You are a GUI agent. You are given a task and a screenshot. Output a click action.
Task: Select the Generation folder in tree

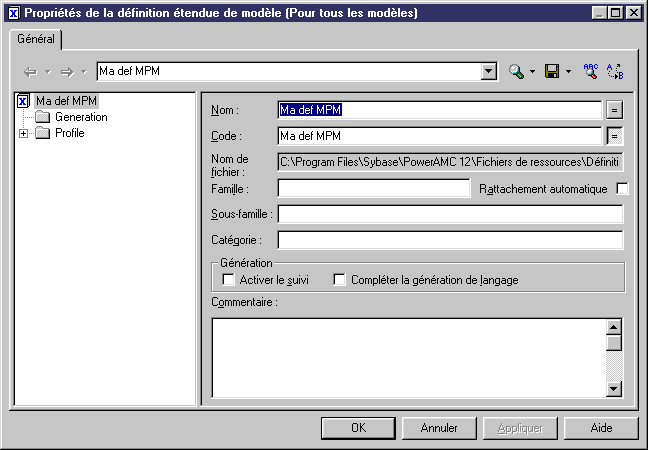(80, 117)
